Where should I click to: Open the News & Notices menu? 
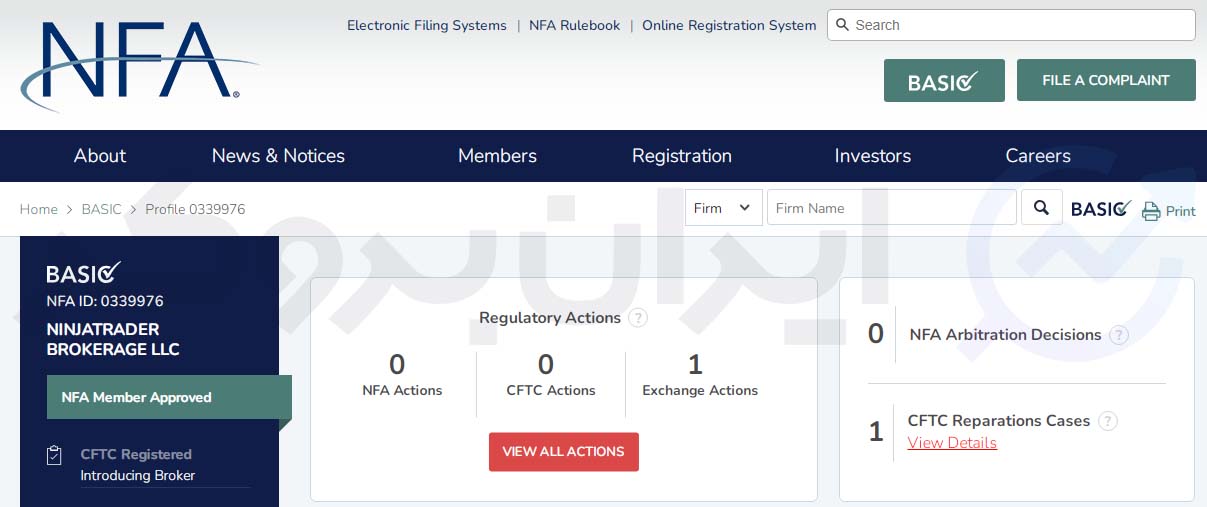tap(278, 156)
